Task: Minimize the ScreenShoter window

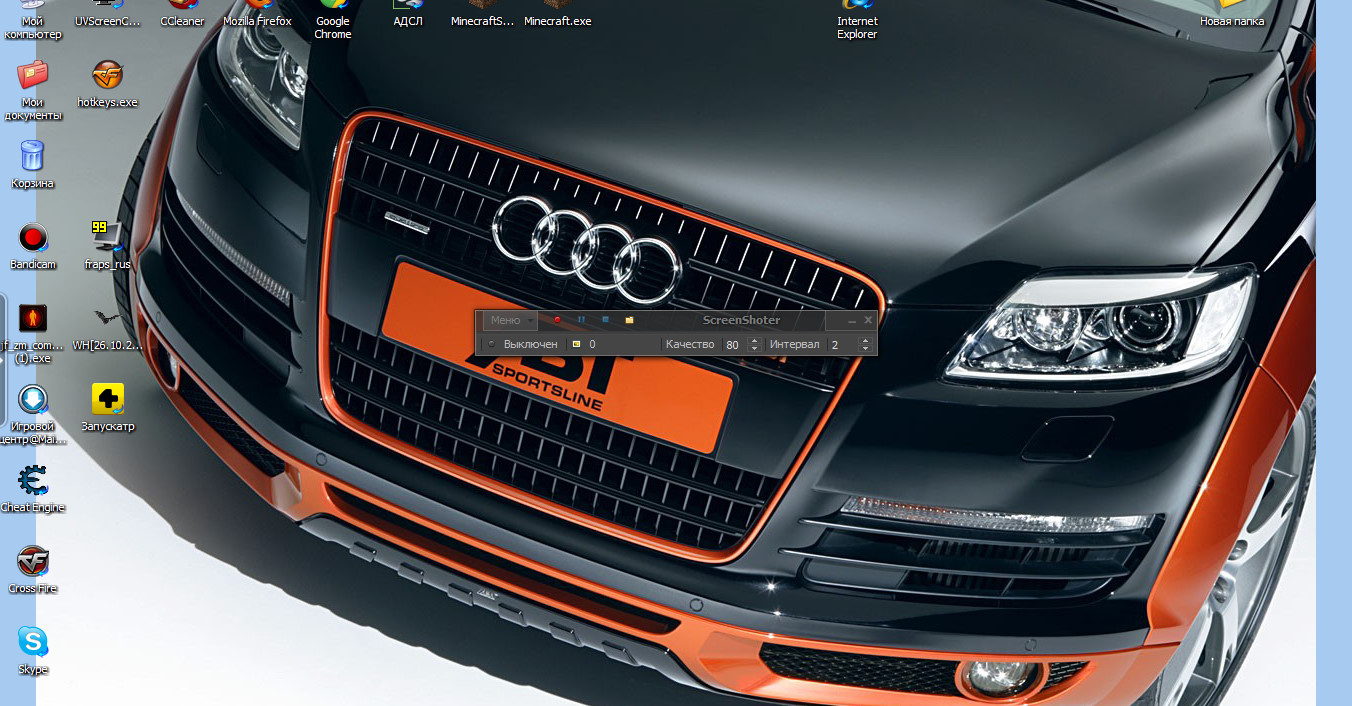Action: tap(851, 321)
